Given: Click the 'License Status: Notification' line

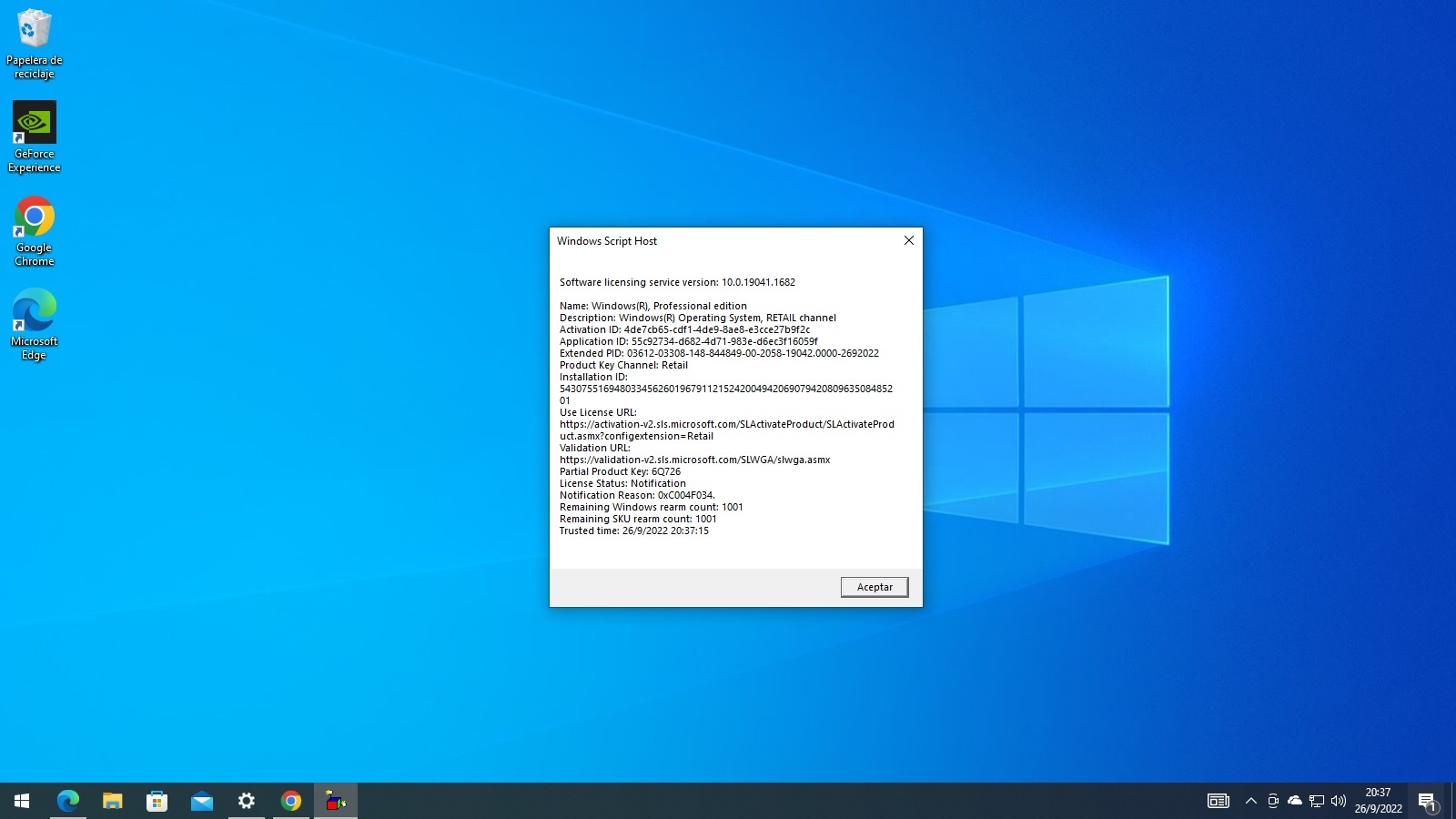Looking at the screenshot, I should [622, 483].
